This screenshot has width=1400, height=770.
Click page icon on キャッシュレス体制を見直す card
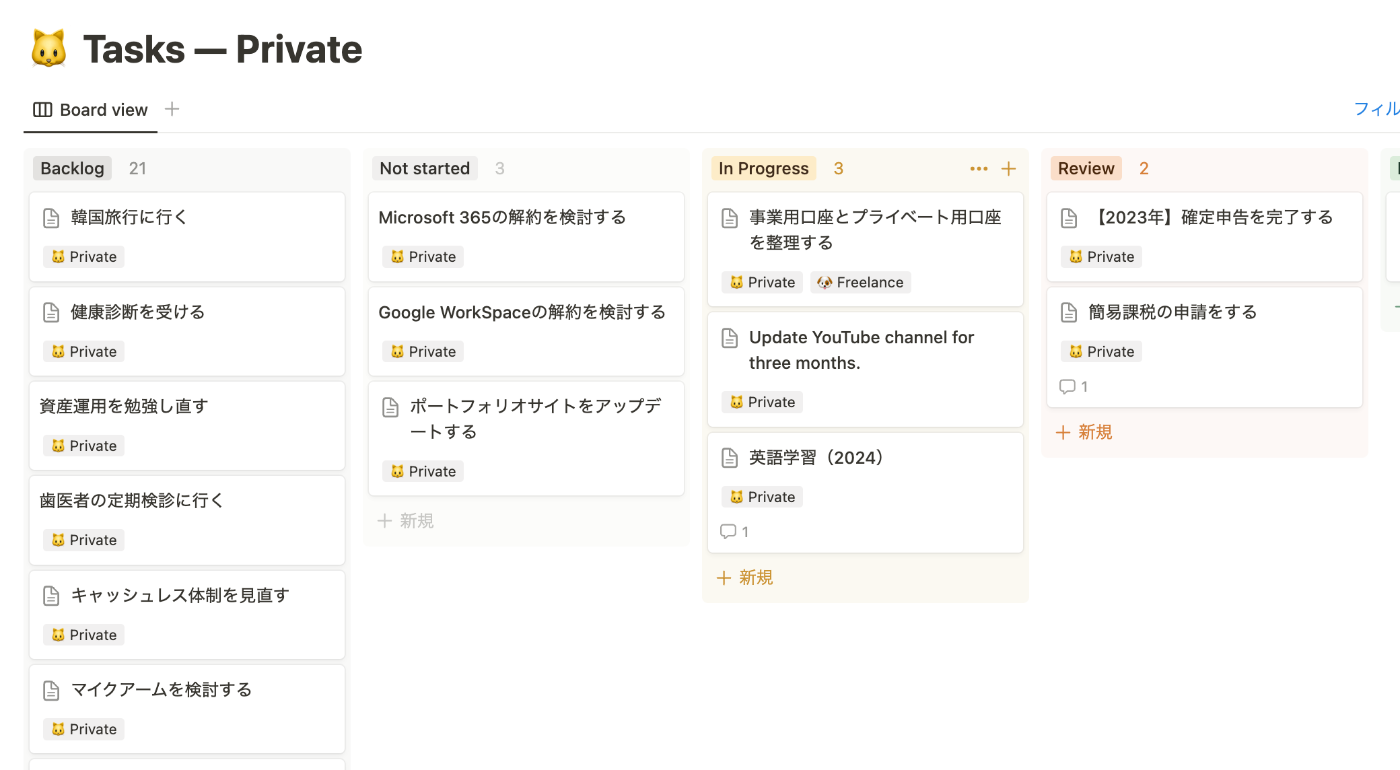click(51, 596)
